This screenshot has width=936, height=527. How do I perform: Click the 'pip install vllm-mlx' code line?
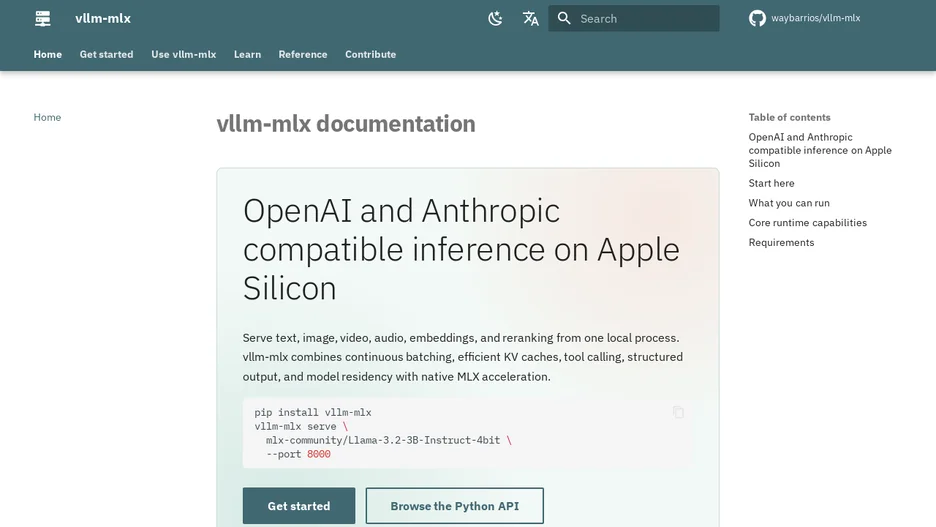(313, 412)
